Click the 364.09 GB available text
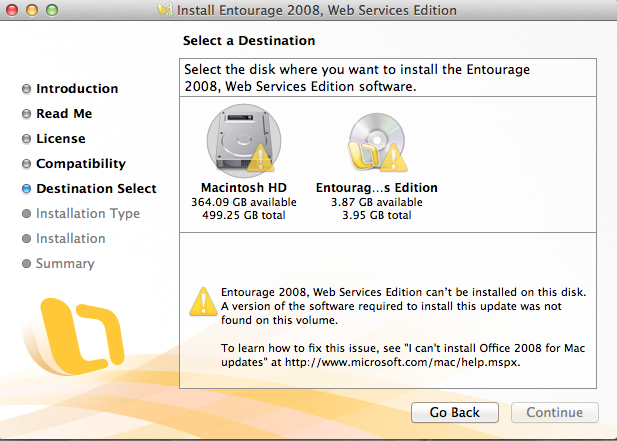The height and width of the screenshot is (441, 617). (244, 202)
